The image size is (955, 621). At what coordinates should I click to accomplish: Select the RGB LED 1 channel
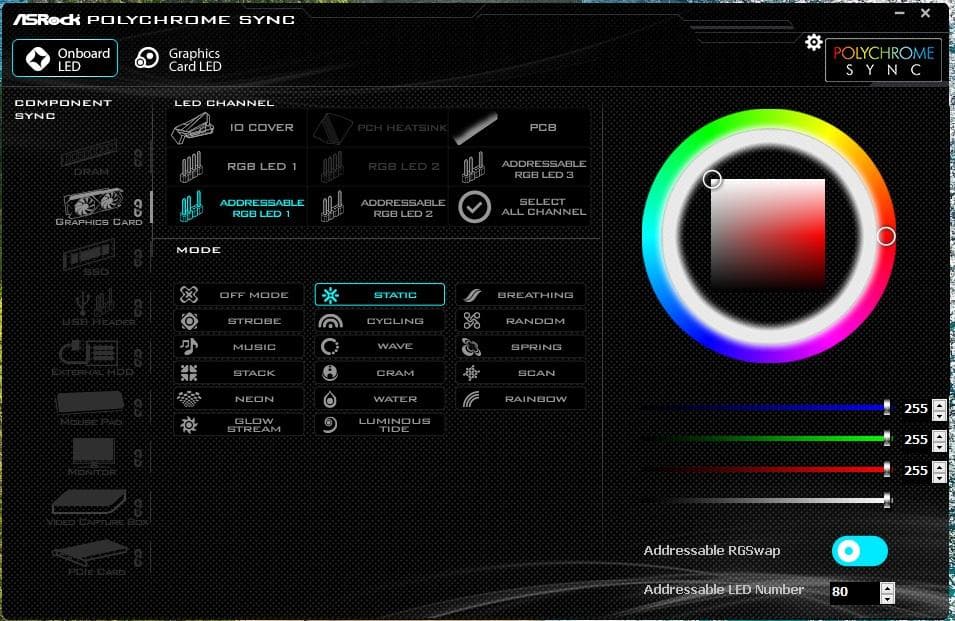pyautogui.click(x=236, y=166)
